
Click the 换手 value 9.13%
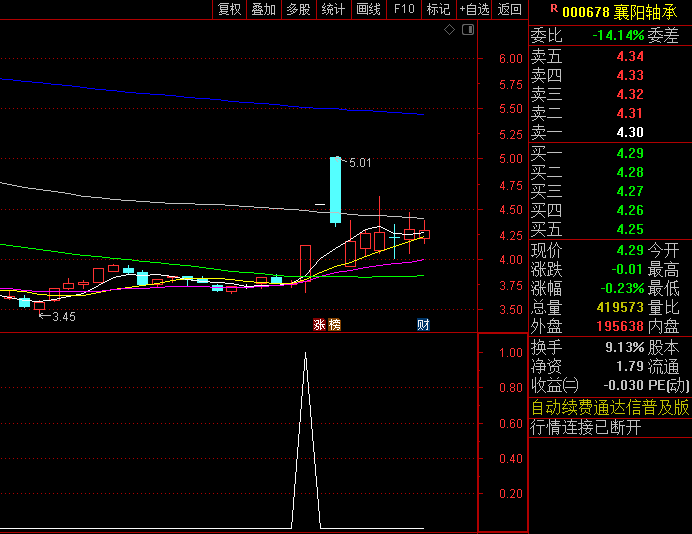click(624, 347)
